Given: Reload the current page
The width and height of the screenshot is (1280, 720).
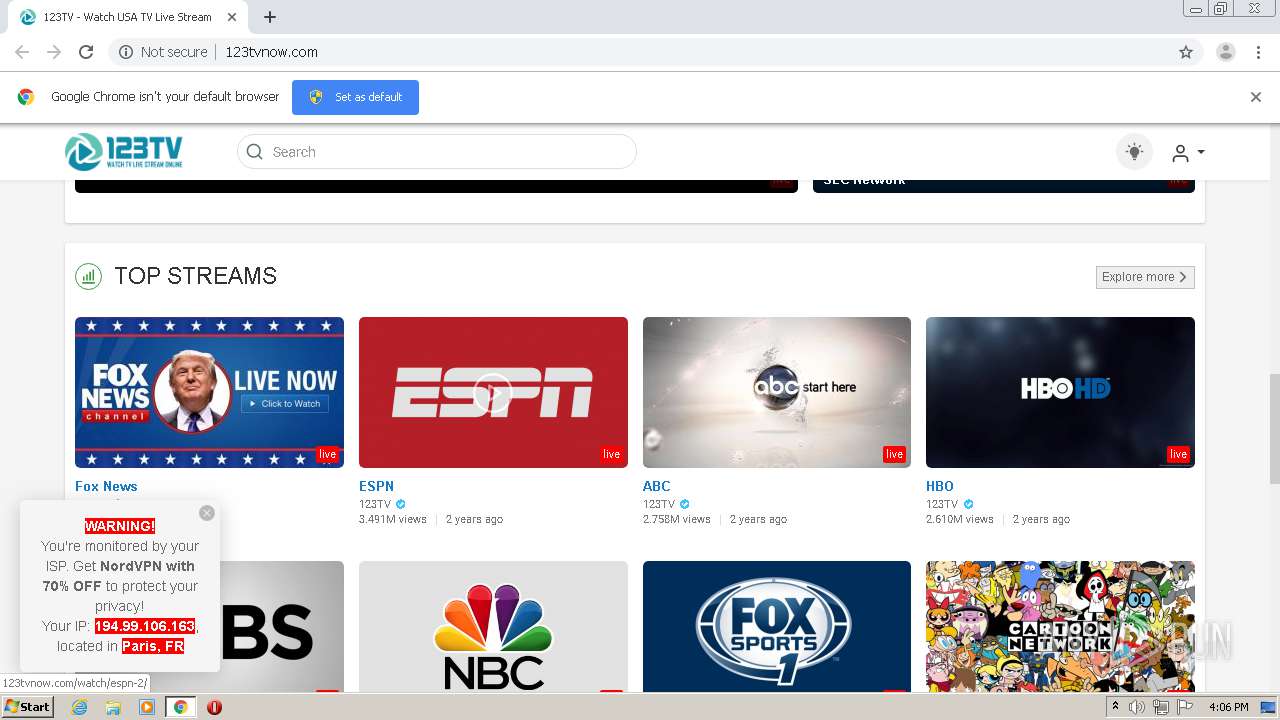Looking at the screenshot, I should 86,52.
